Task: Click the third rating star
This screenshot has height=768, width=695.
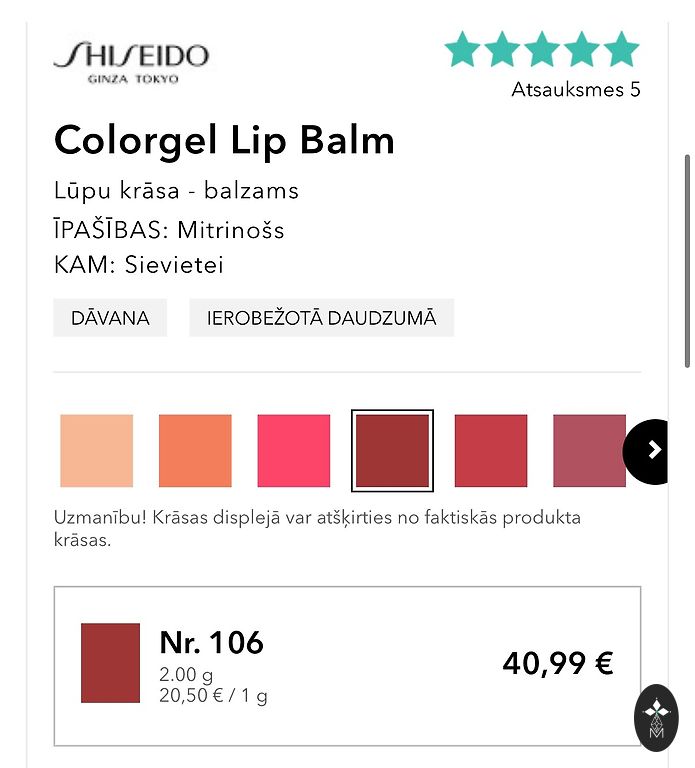Action: (542, 49)
